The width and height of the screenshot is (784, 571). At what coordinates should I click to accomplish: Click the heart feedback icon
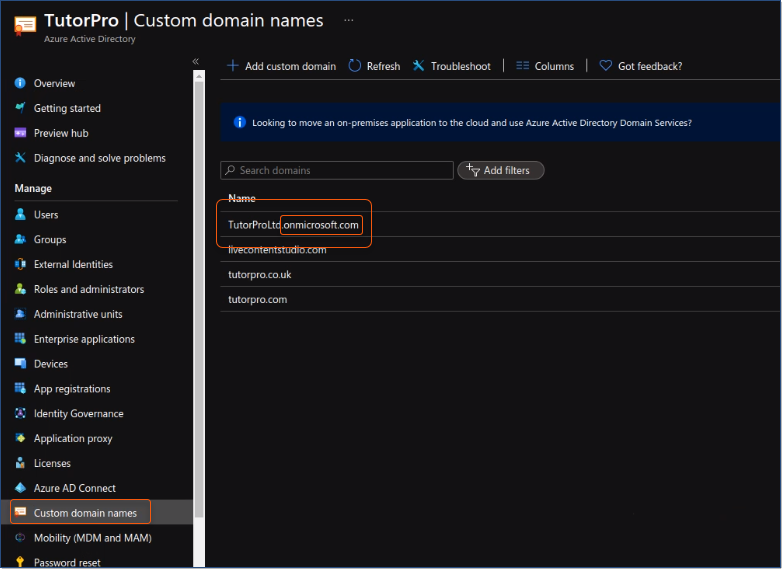pyautogui.click(x=606, y=66)
